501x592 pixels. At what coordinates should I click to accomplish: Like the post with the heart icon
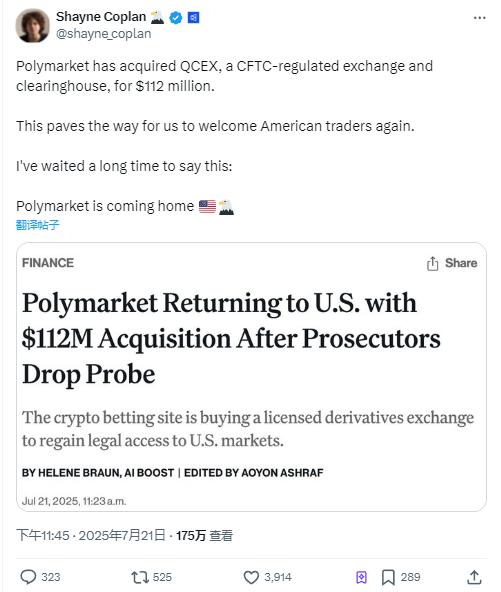click(x=251, y=578)
